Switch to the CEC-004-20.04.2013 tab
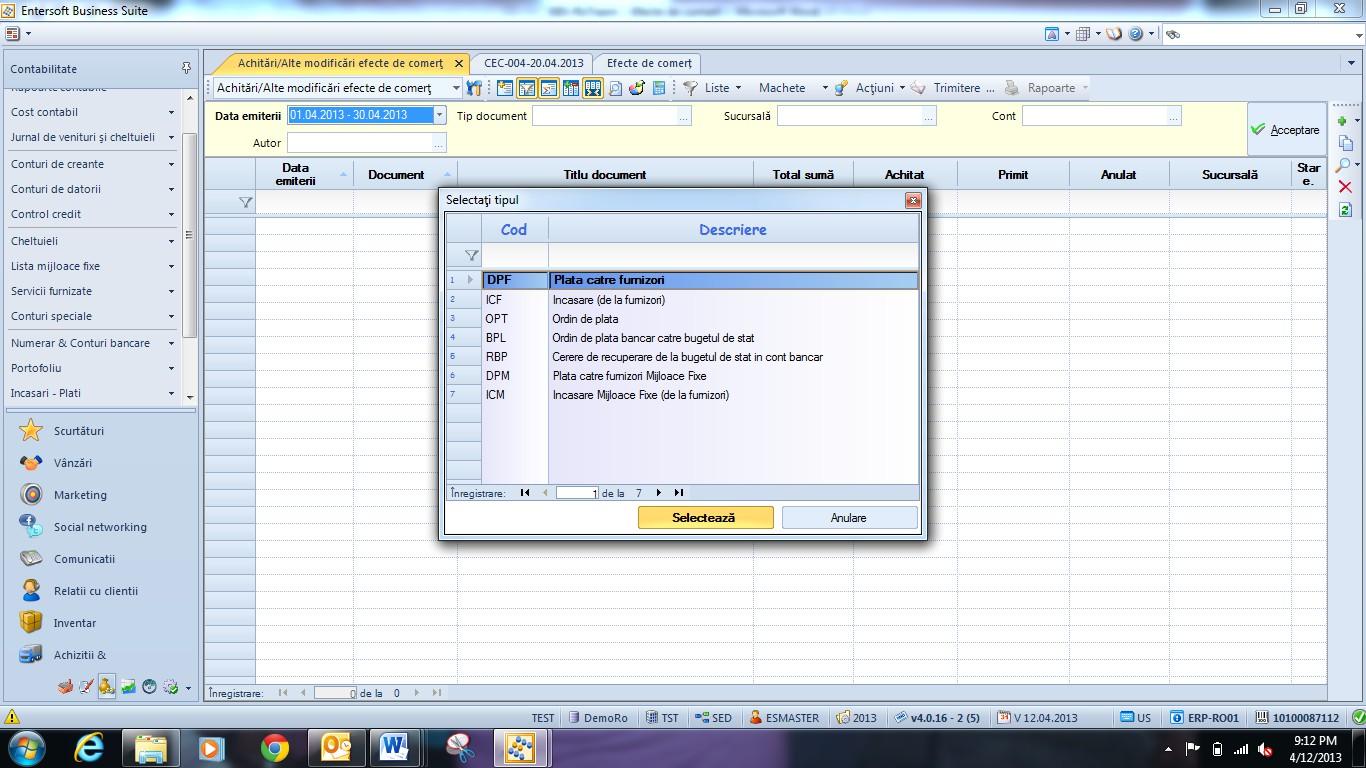 pyautogui.click(x=533, y=63)
